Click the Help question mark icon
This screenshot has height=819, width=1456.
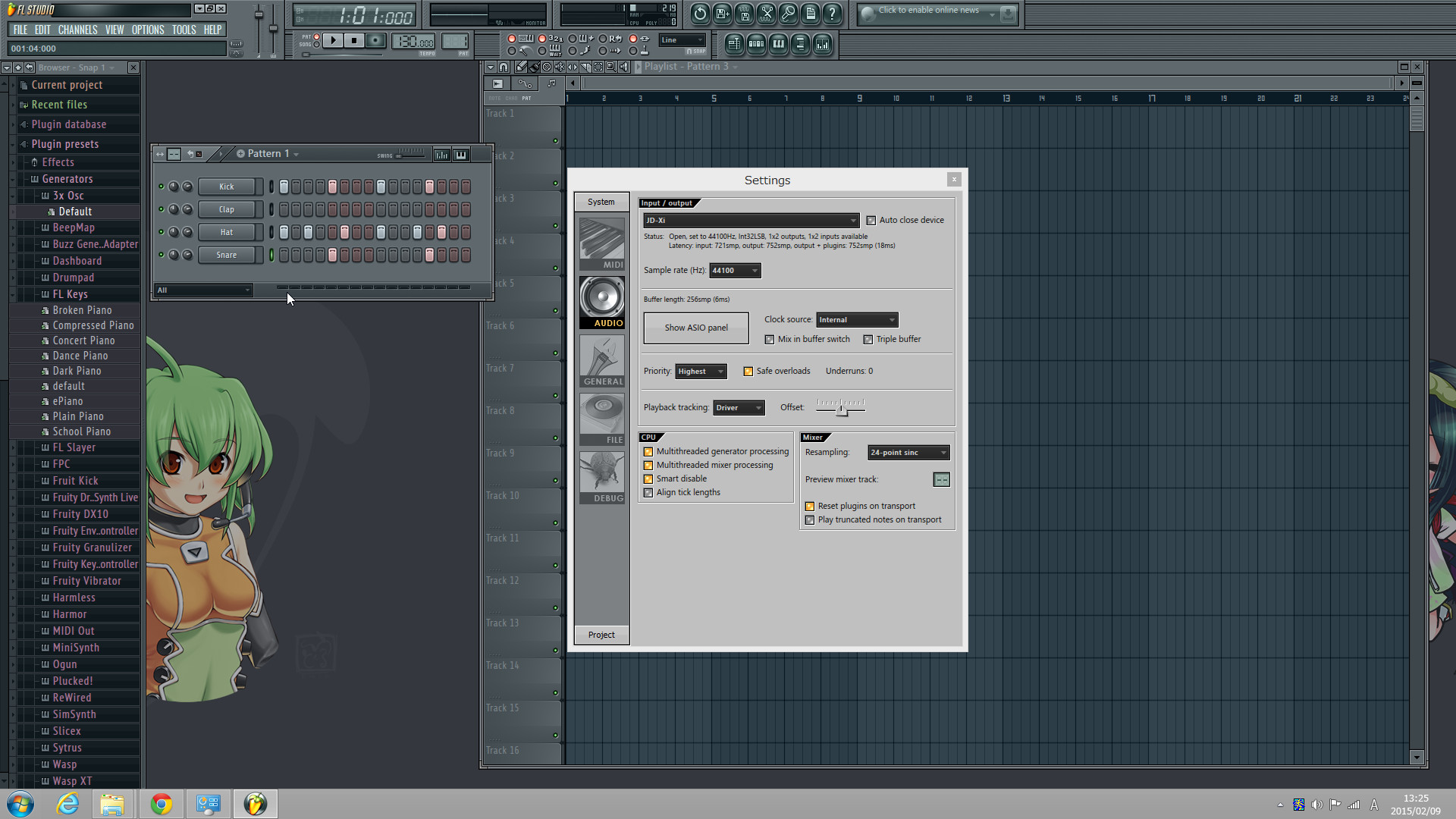(x=832, y=13)
